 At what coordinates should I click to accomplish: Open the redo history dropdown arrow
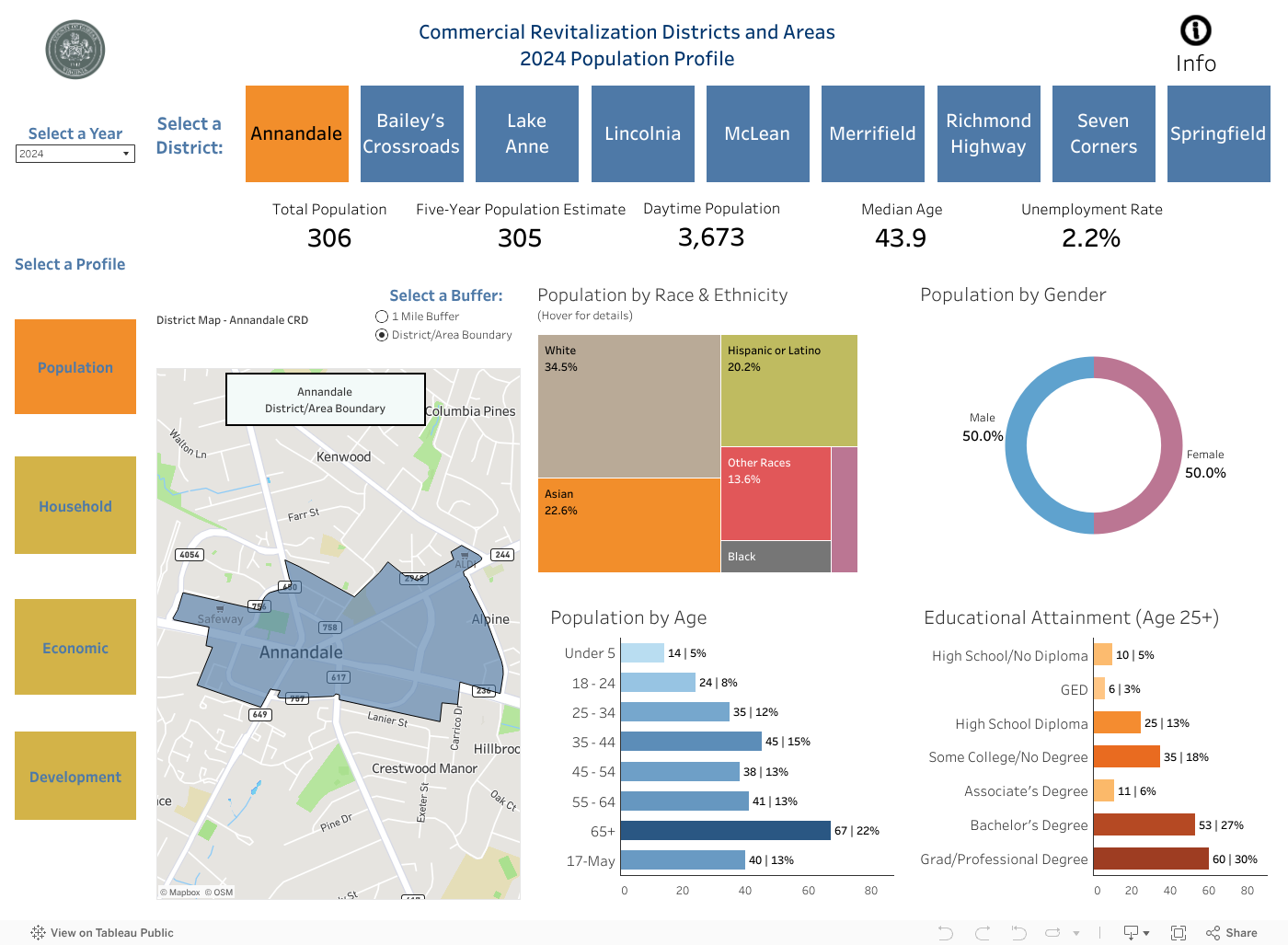[1075, 932]
